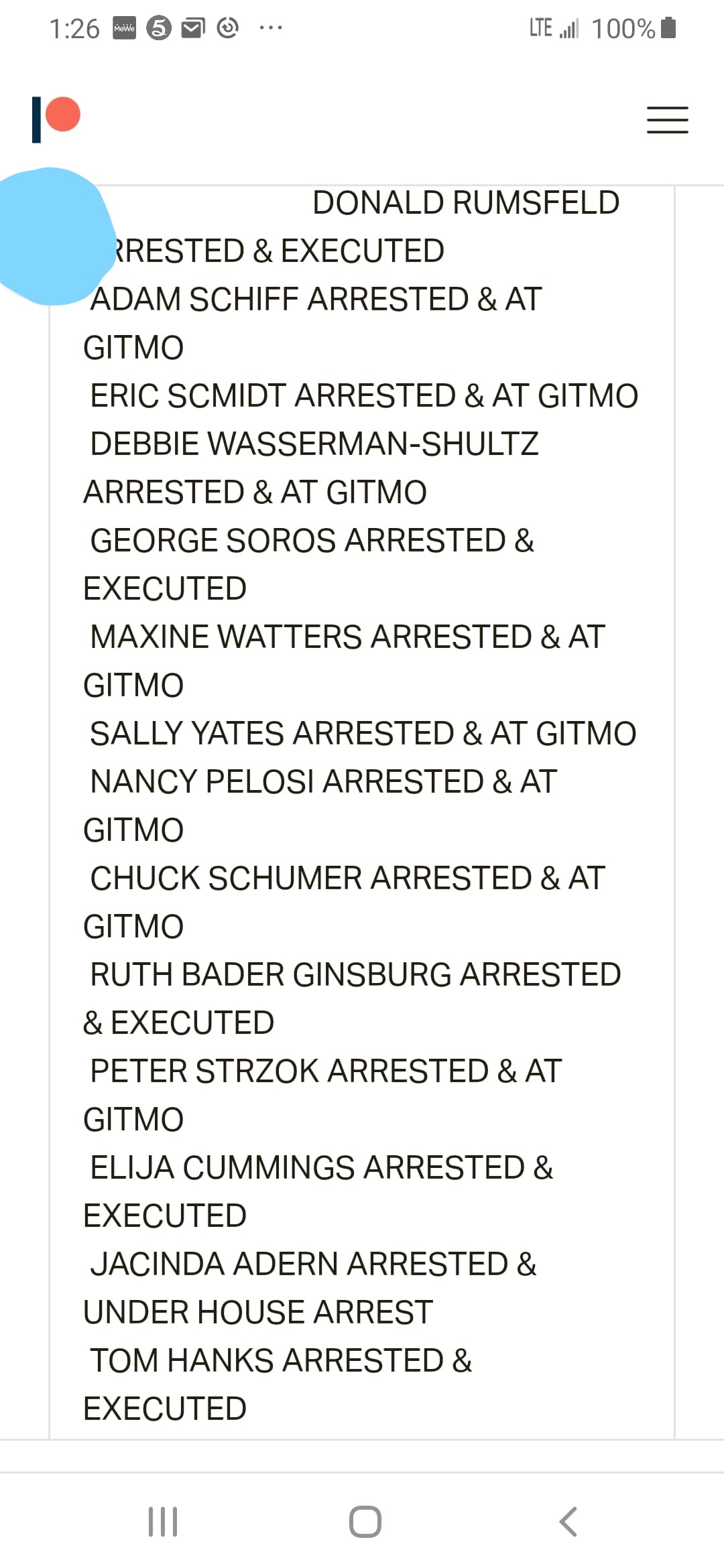
Task: Tap the DONALD RUMSFELD text
Action: [x=466, y=203]
